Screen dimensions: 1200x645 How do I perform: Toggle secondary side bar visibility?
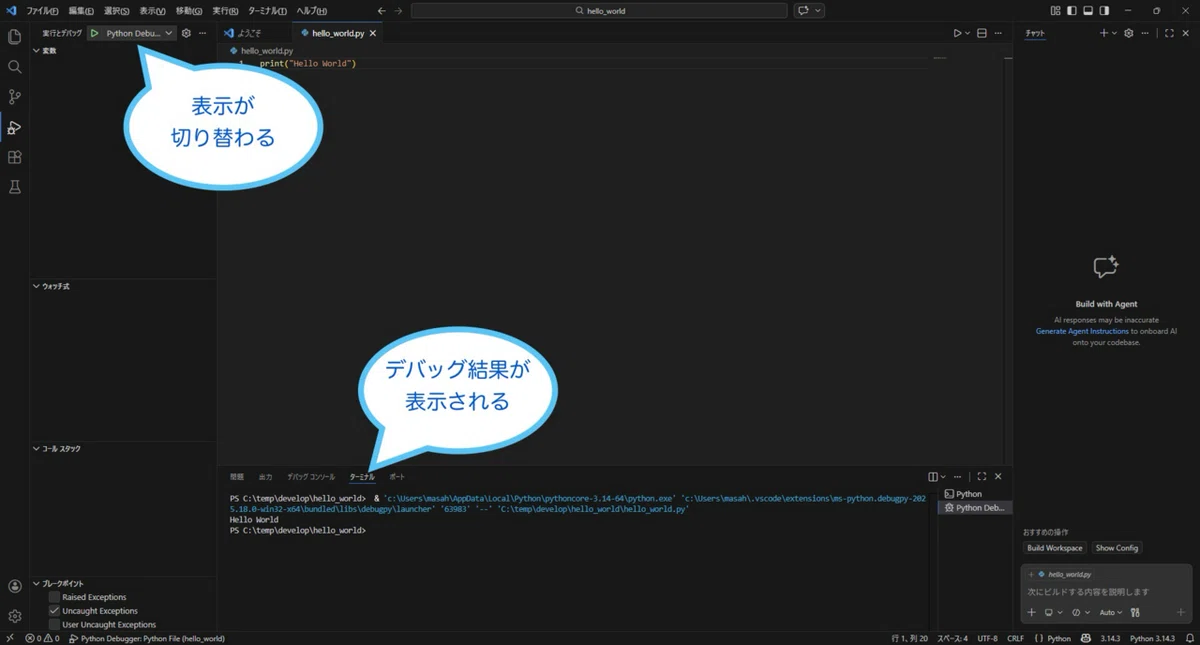[x=1104, y=11]
